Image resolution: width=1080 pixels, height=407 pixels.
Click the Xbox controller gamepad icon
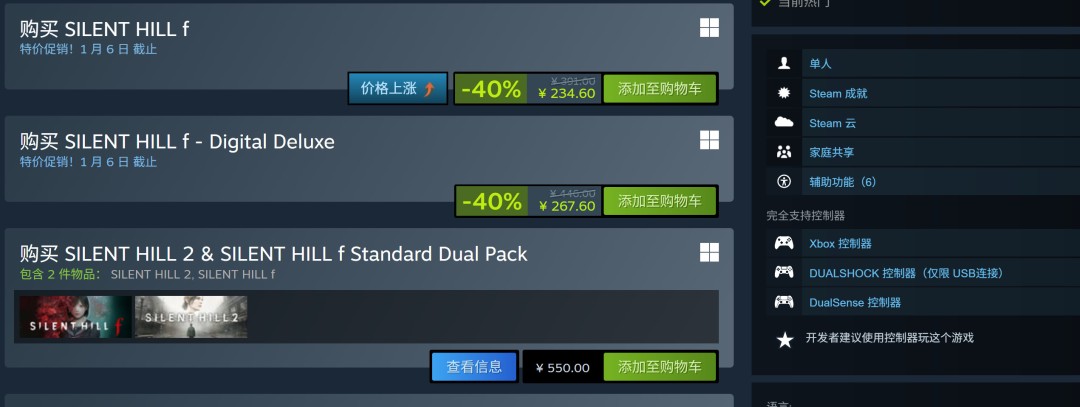click(784, 243)
